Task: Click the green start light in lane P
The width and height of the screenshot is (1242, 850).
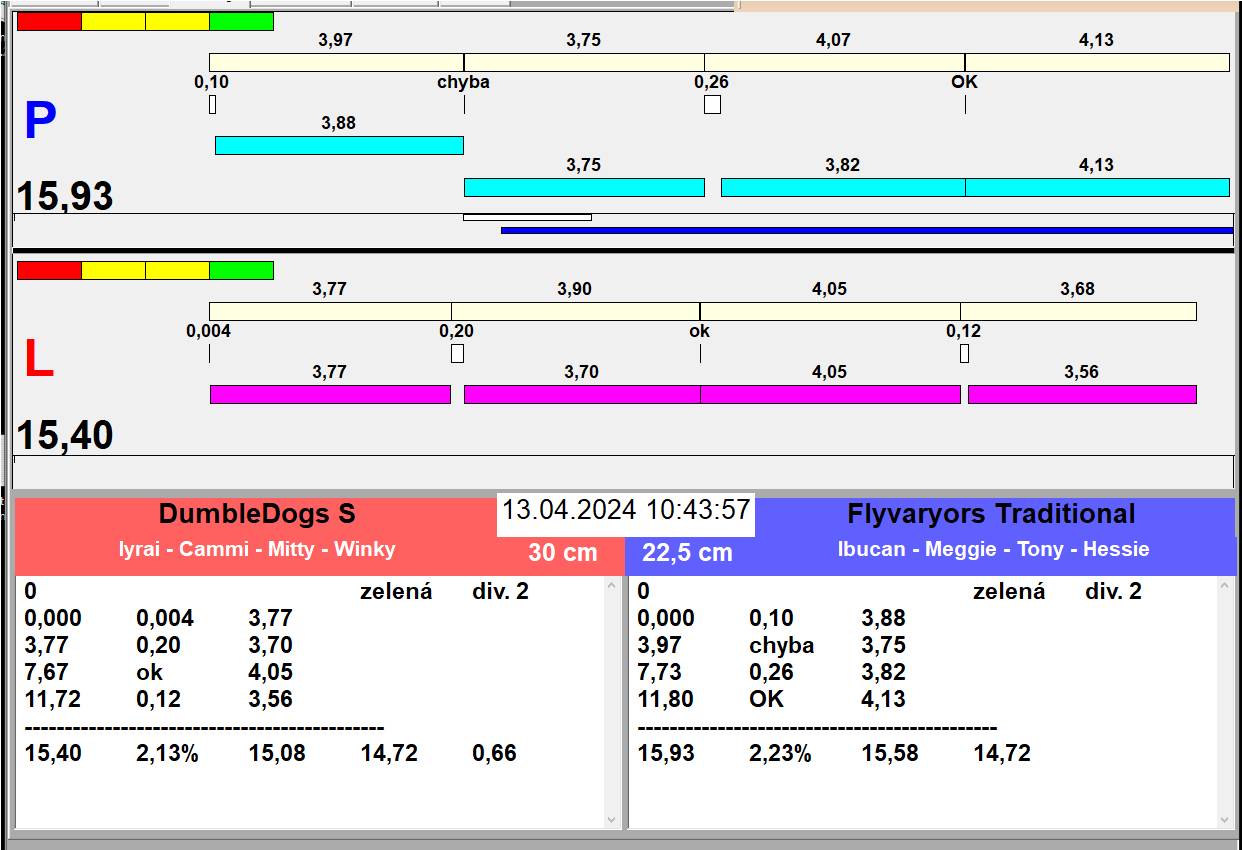Action: [241, 21]
